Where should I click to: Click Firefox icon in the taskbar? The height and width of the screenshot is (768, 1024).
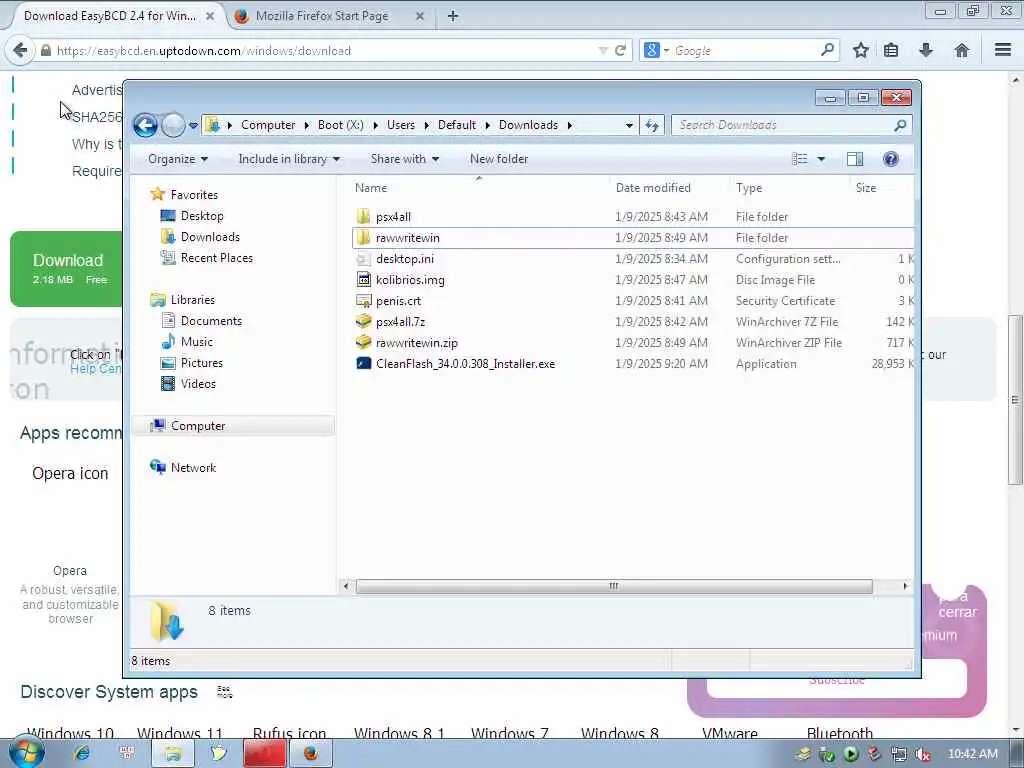(x=311, y=754)
